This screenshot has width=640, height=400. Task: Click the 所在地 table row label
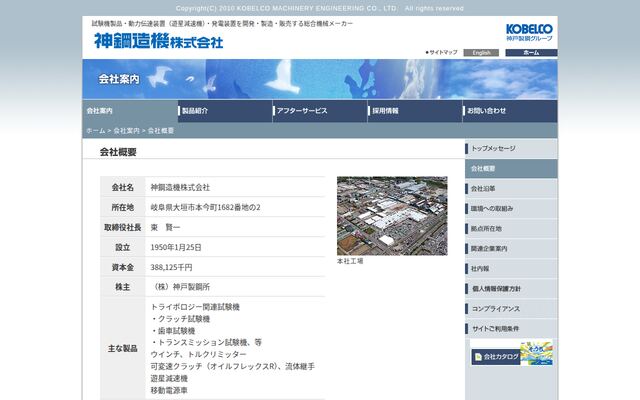pos(123,207)
